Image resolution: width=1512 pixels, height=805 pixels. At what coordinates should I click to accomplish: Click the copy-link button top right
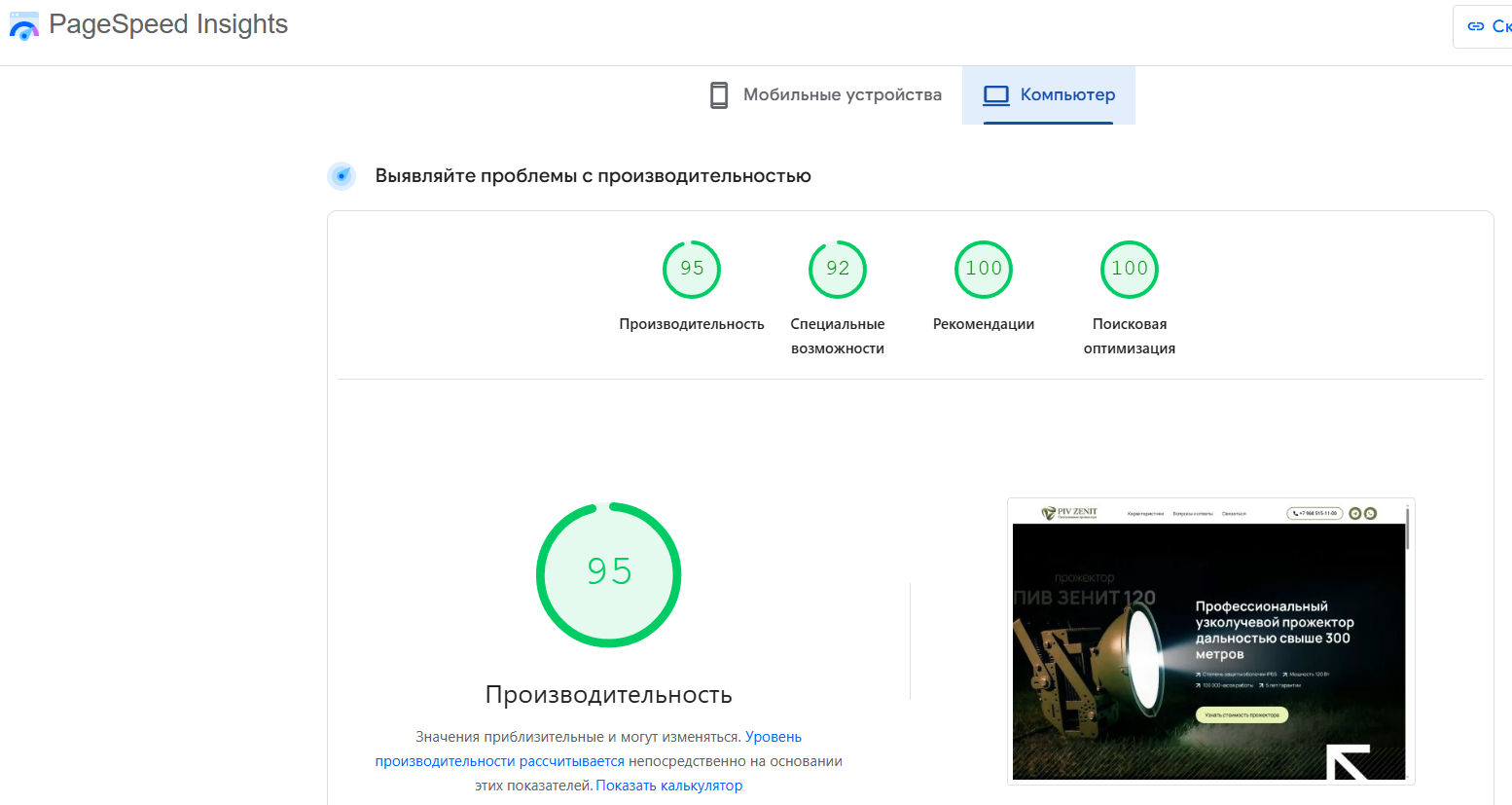click(1489, 26)
